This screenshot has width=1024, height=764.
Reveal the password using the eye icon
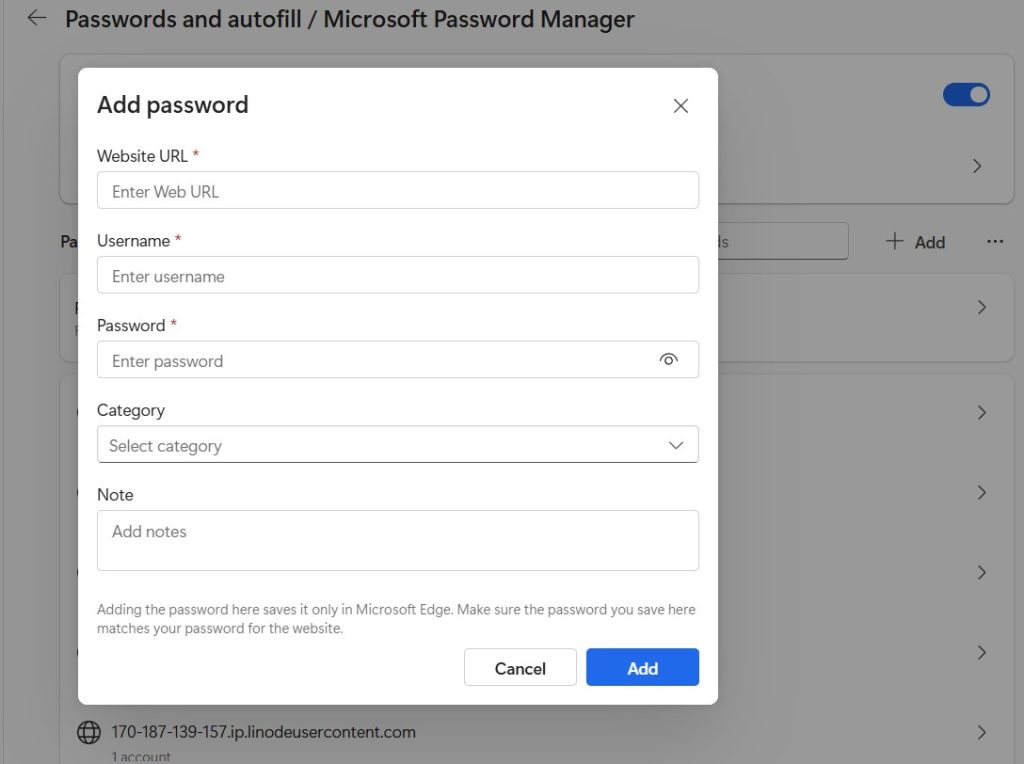(x=668, y=359)
